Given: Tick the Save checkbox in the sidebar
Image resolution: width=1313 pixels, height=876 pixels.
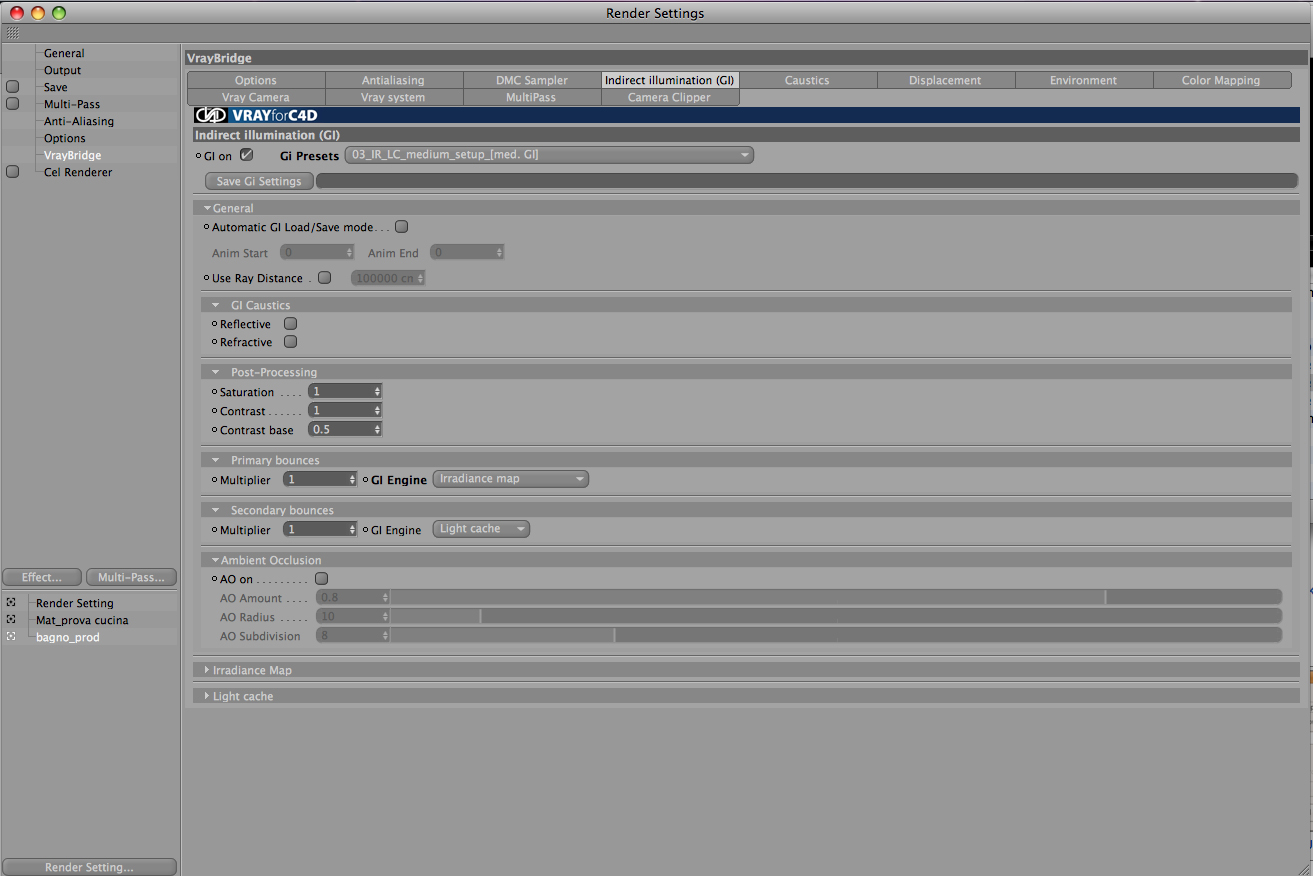Looking at the screenshot, I should click(x=13, y=87).
